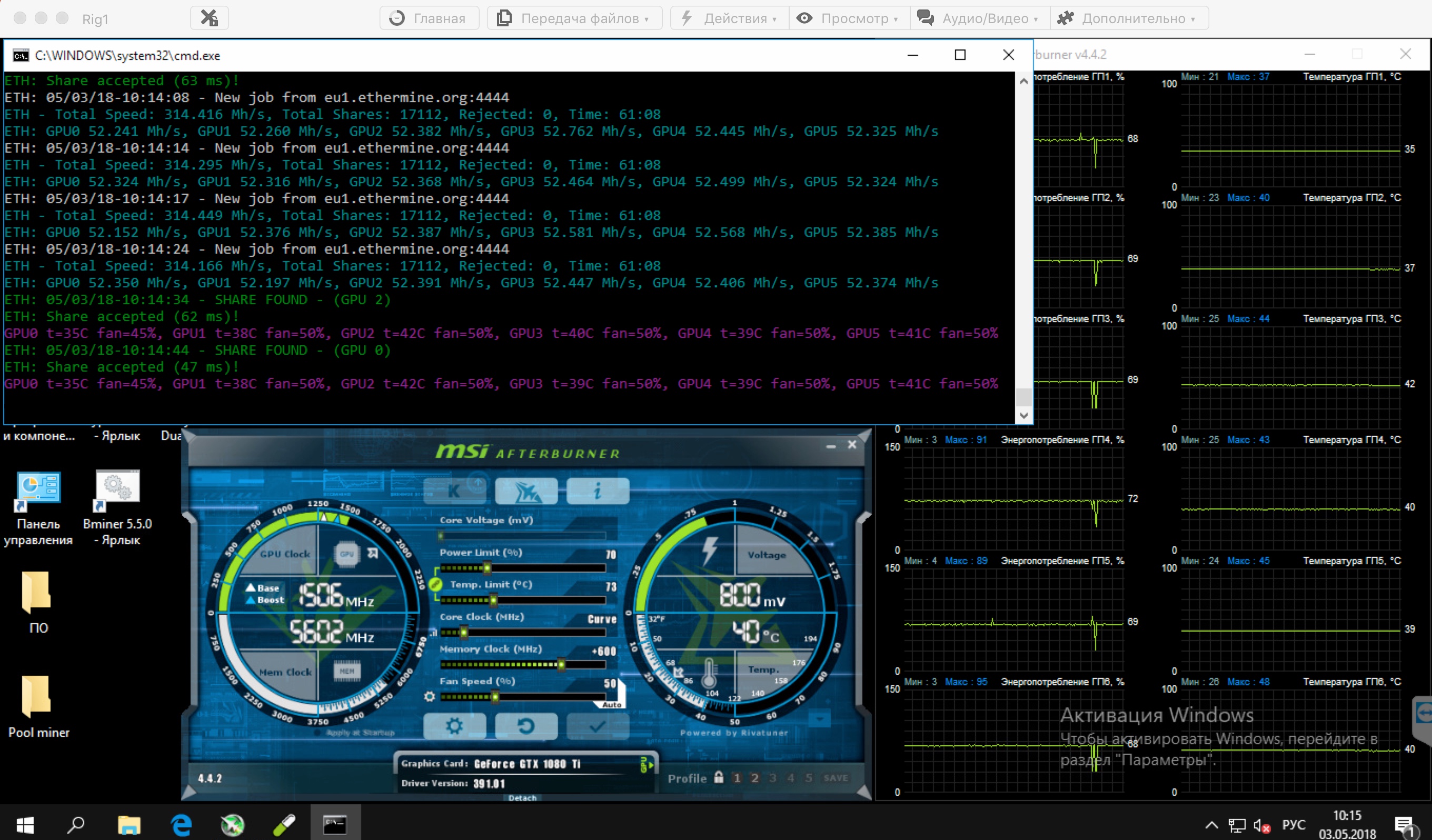Open the Bminer 5.5.0 desktop shortcut

[x=117, y=509]
